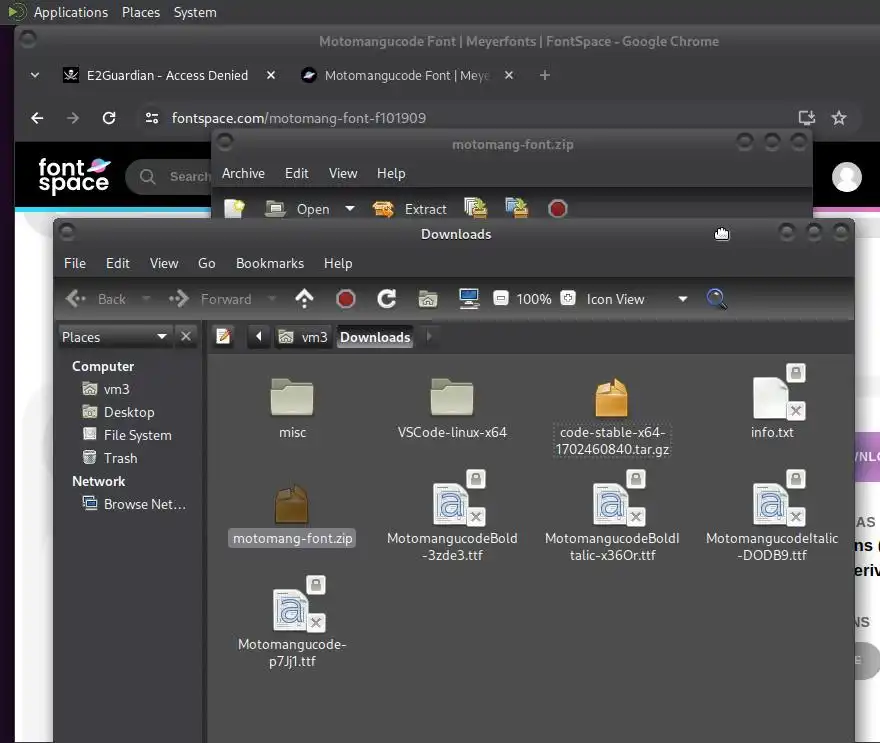Zoom in with the plus icon
Viewport: 880px width, 743px height.
pos(568,298)
